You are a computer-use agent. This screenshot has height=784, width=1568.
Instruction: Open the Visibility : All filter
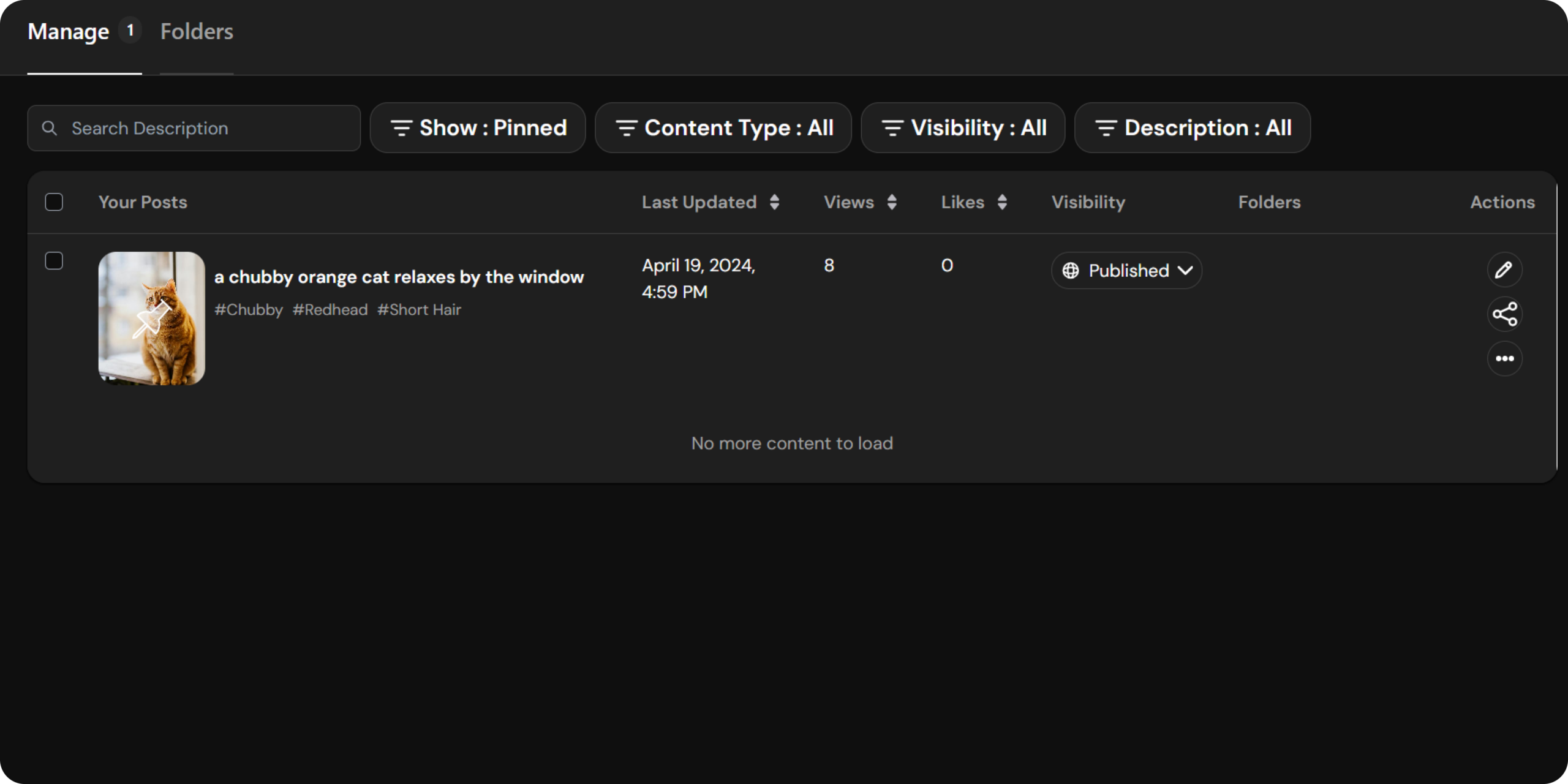tap(962, 127)
